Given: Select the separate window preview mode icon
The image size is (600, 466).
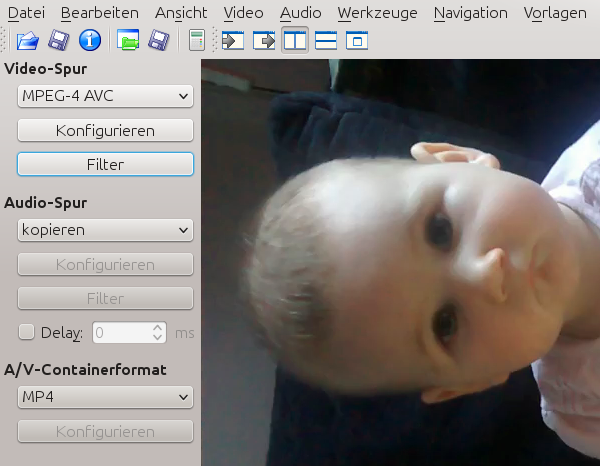Looking at the screenshot, I should pyautogui.click(x=357, y=40).
